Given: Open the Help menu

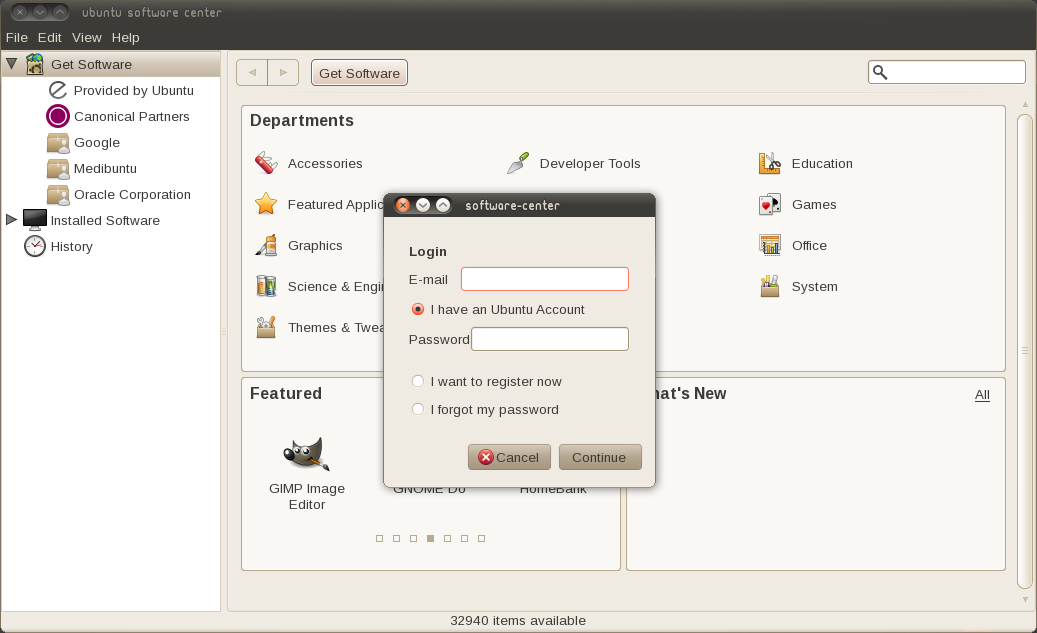Looking at the screenshot, I should (x=126, y=38).
